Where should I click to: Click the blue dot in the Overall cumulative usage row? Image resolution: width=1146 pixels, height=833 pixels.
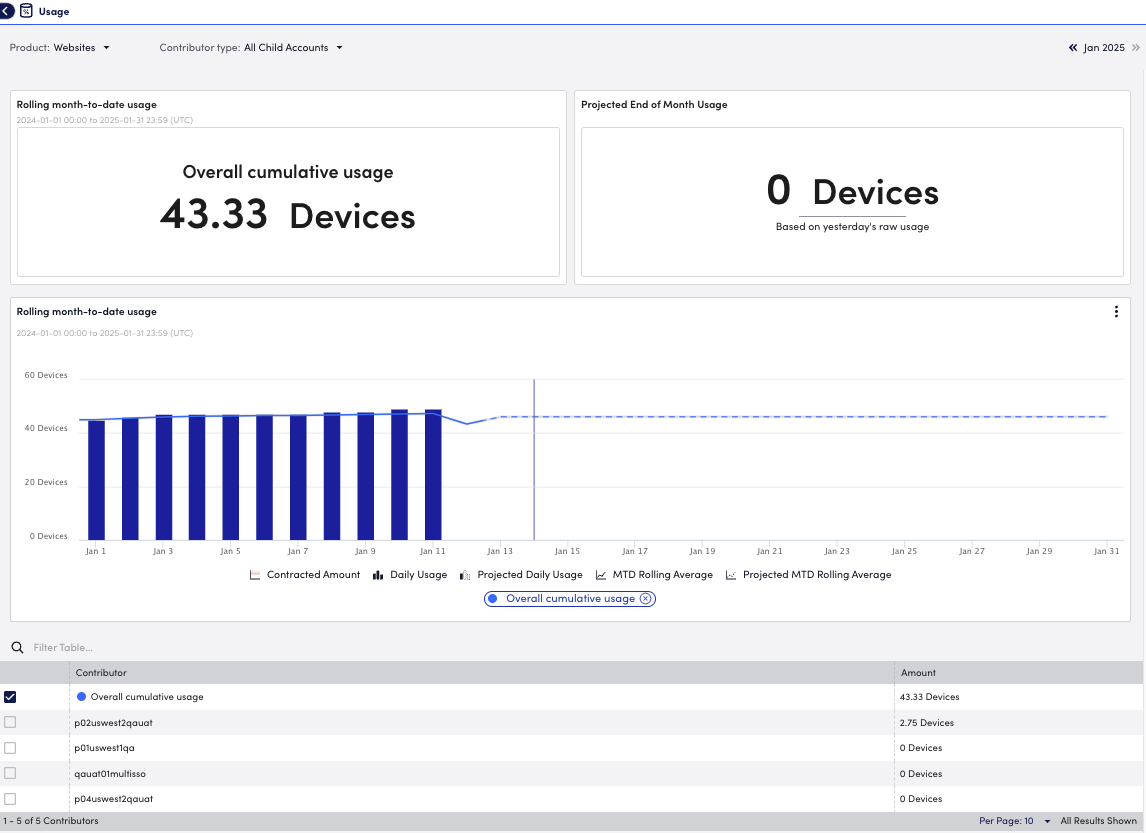pos(81,697)
